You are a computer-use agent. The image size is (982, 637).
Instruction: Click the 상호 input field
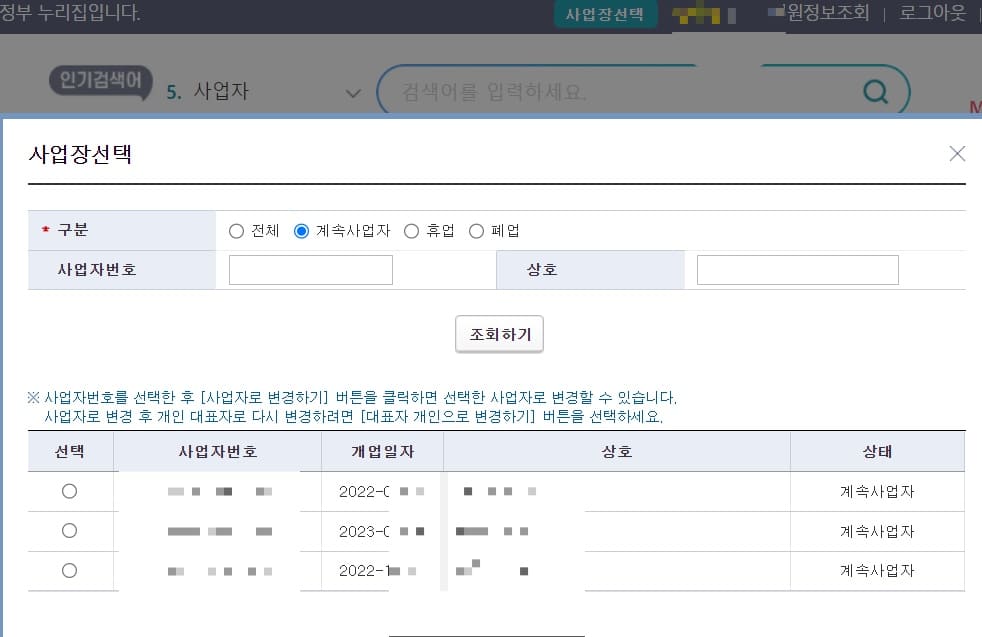click(x=797, y=269)
